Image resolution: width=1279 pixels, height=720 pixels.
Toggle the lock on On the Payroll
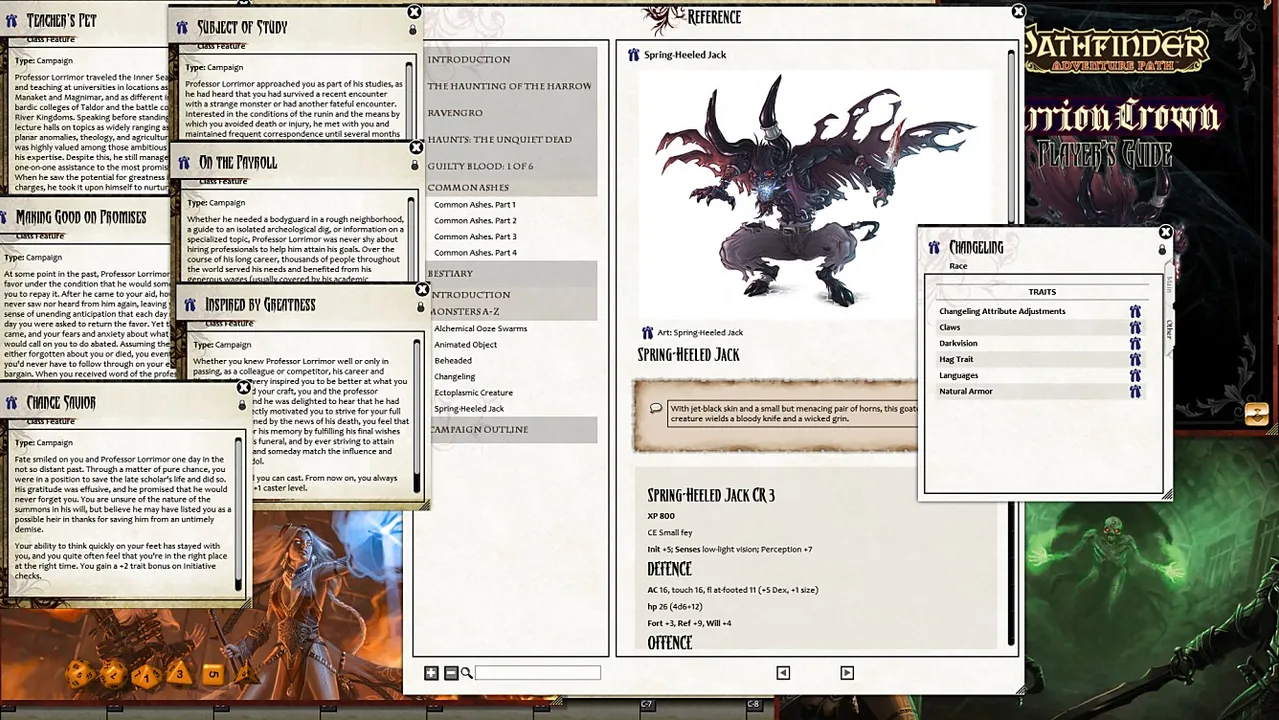click(414, 165)
